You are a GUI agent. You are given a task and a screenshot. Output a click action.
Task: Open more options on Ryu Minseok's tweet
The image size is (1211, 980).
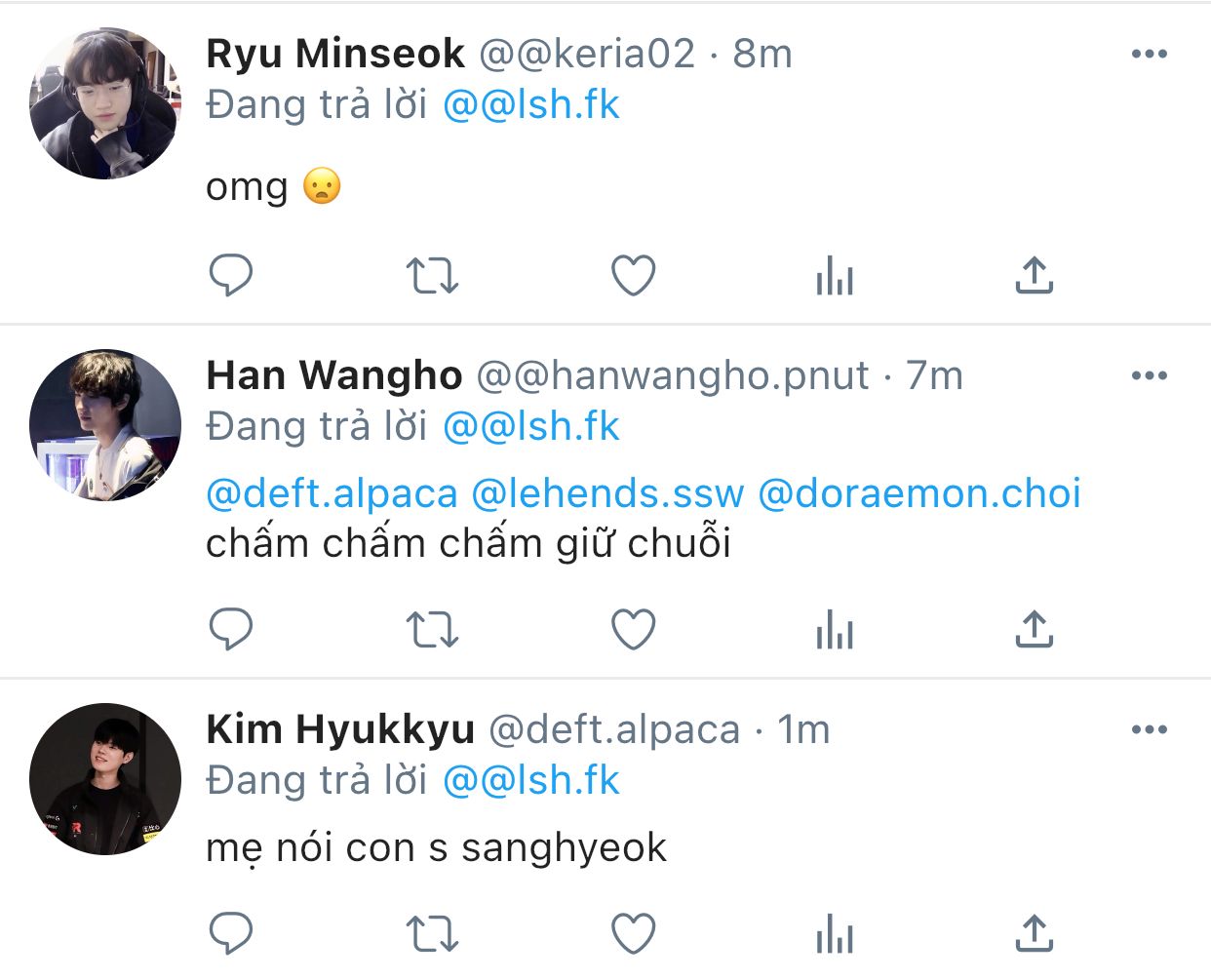coord(1149,54)
